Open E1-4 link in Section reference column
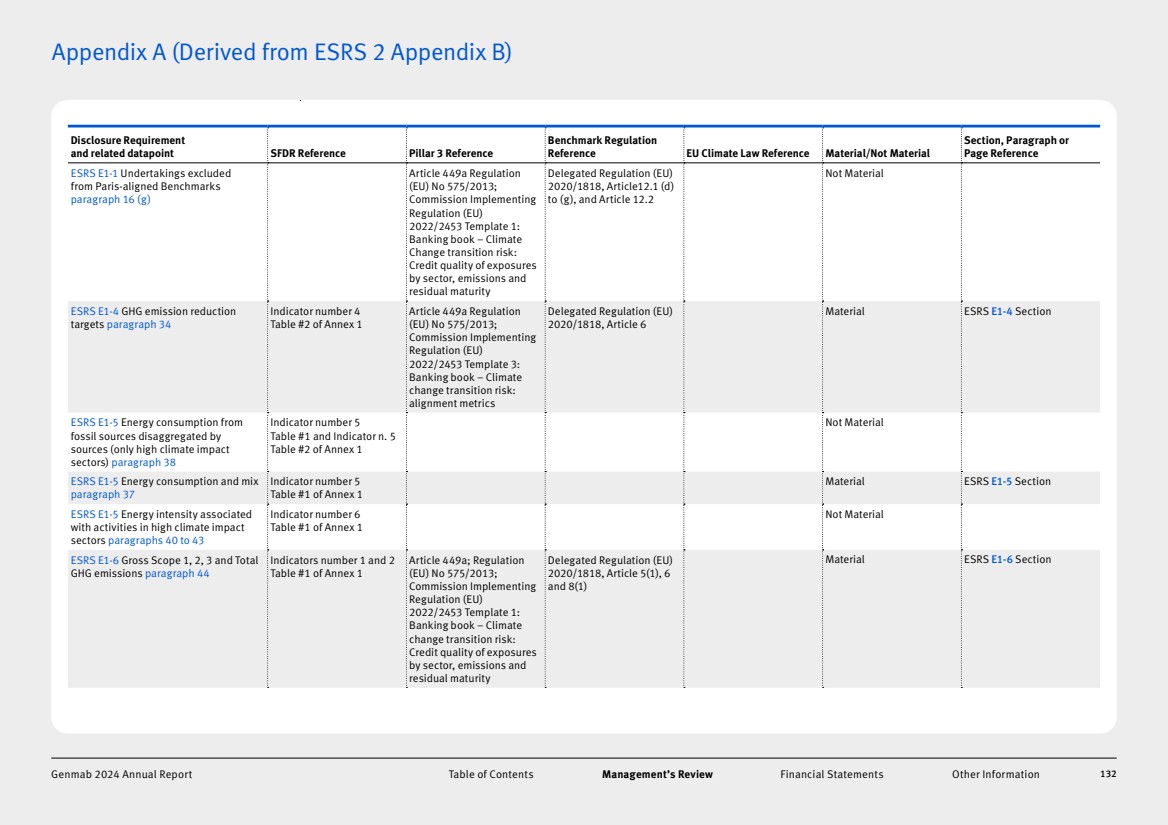 click(1001, 312)
